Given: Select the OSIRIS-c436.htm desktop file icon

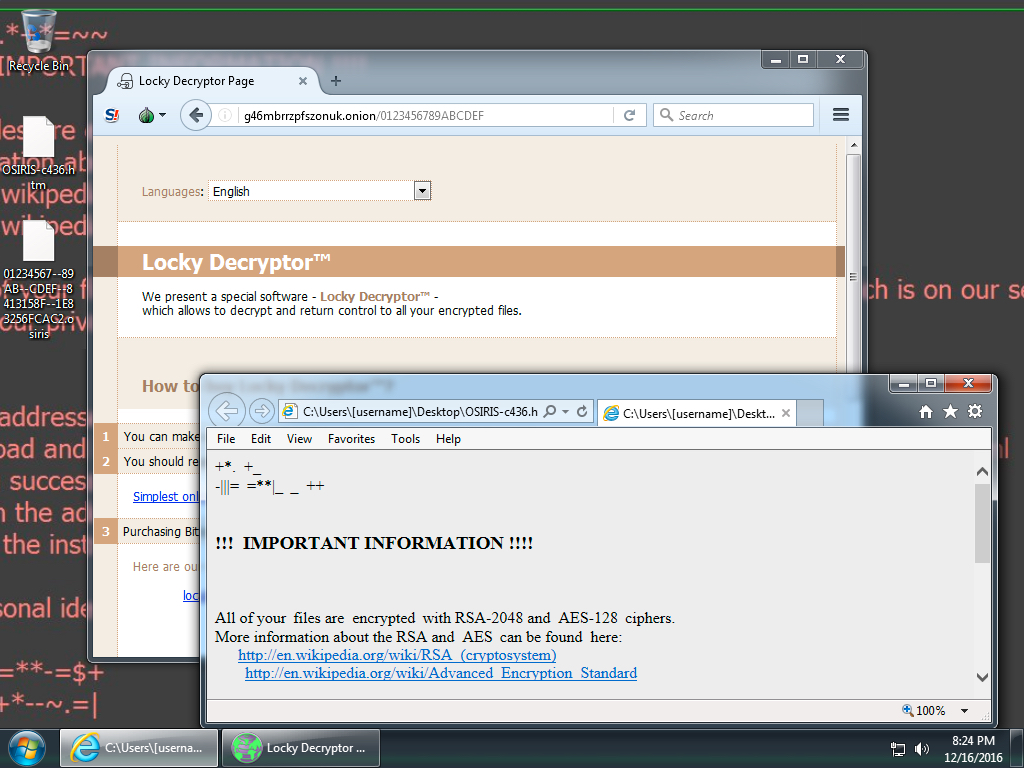Looking at the screenshot, I should [x=39, y=154].
